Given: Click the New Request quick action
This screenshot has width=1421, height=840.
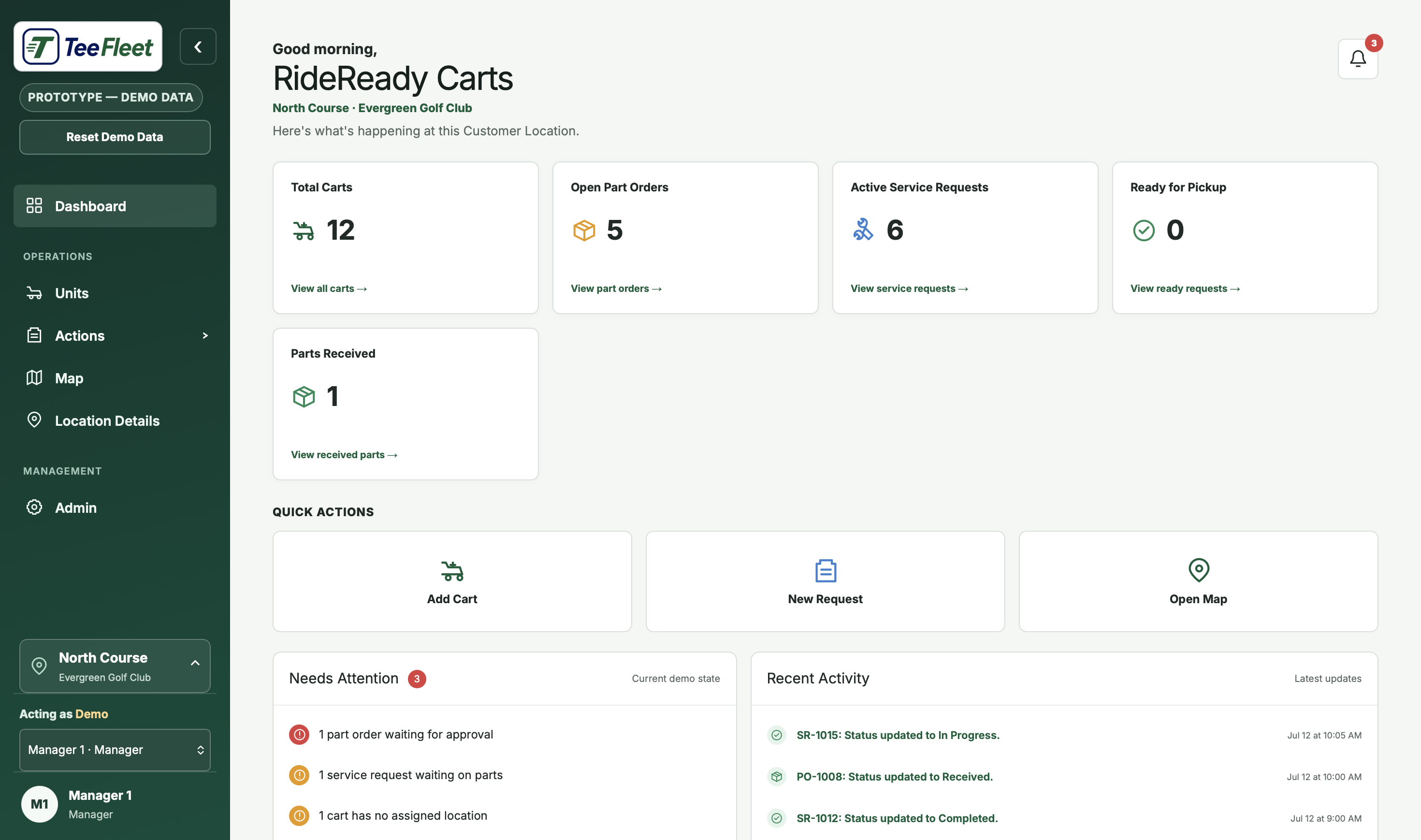Looking at the screenshot, I should 825,581.
